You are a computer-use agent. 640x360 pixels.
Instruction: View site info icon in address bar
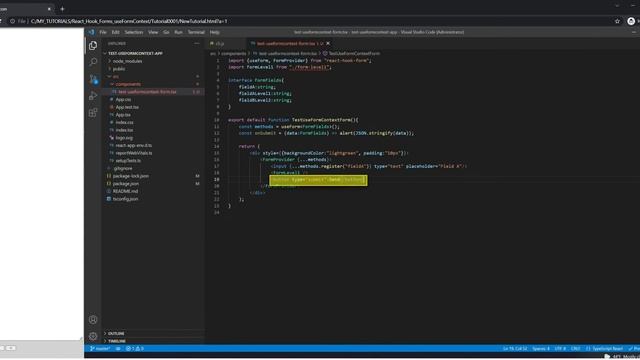(x=13, y=21)
